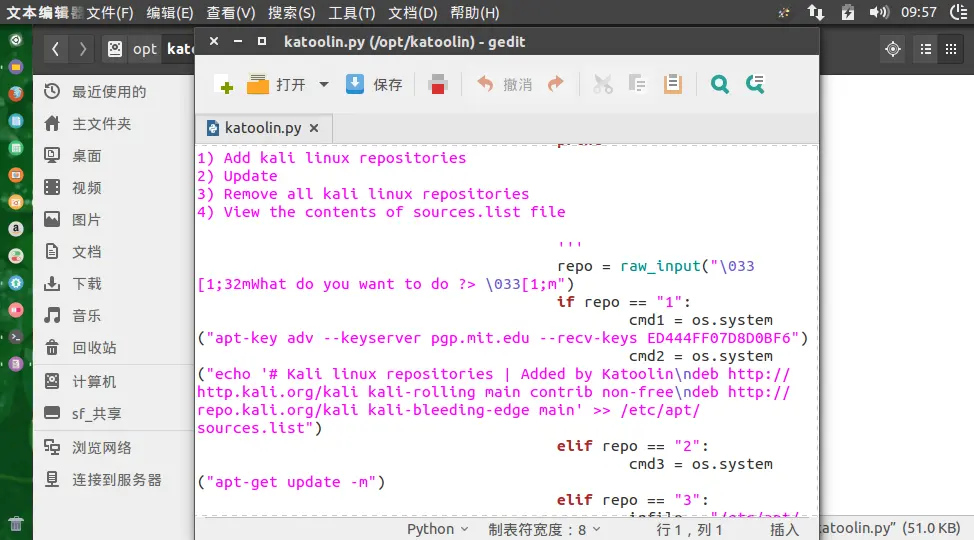This screenshot has width=974, height=540.
Task: Paste from the clipboard icon
Action: point(672,85)
